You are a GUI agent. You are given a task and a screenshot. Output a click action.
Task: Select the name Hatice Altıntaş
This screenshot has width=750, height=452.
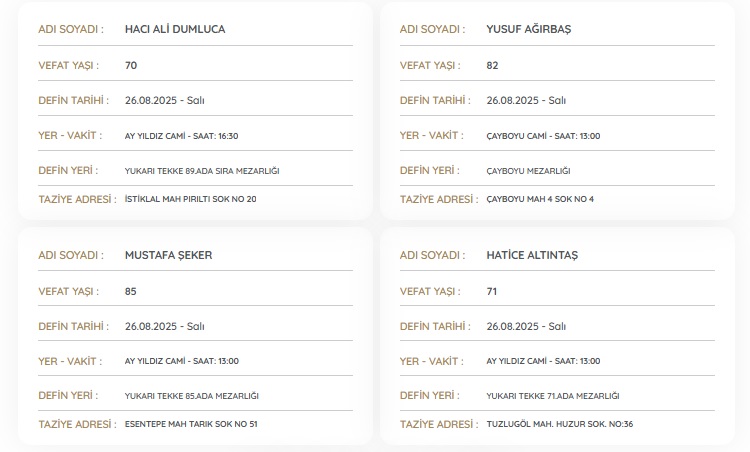point(532,255)
